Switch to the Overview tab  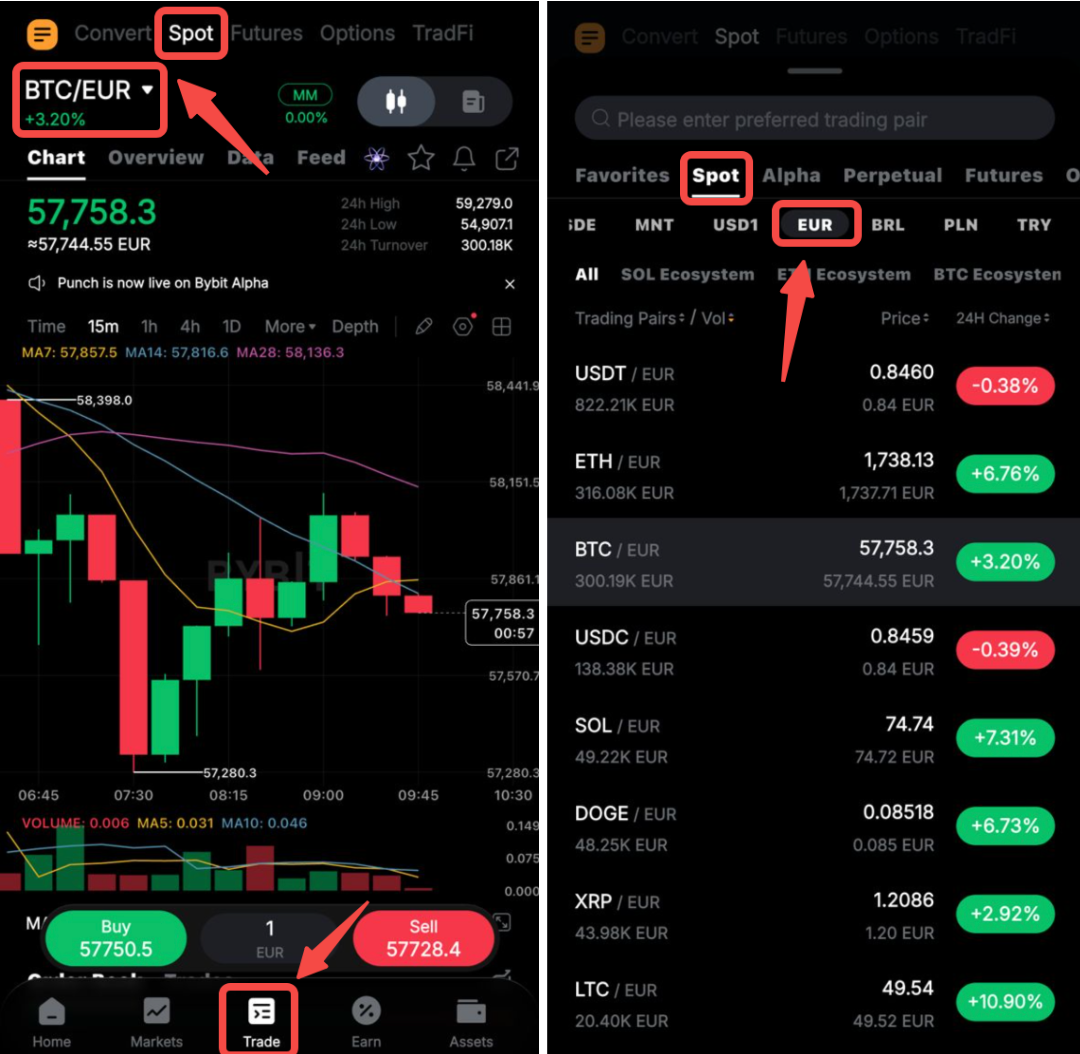(156, 158)
